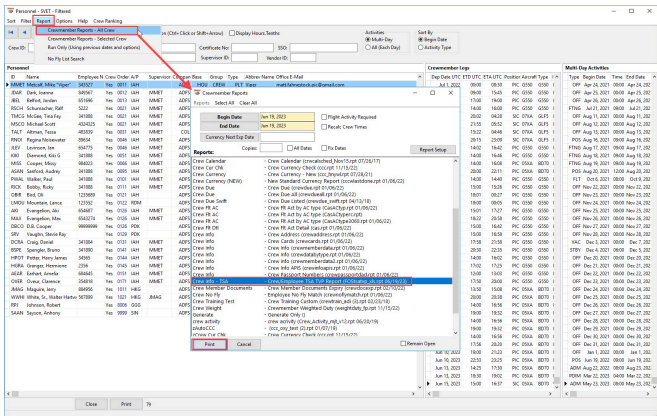657x416 pixels.
Task: Toggle Remain Open checkbox
Action: point(403,343)
